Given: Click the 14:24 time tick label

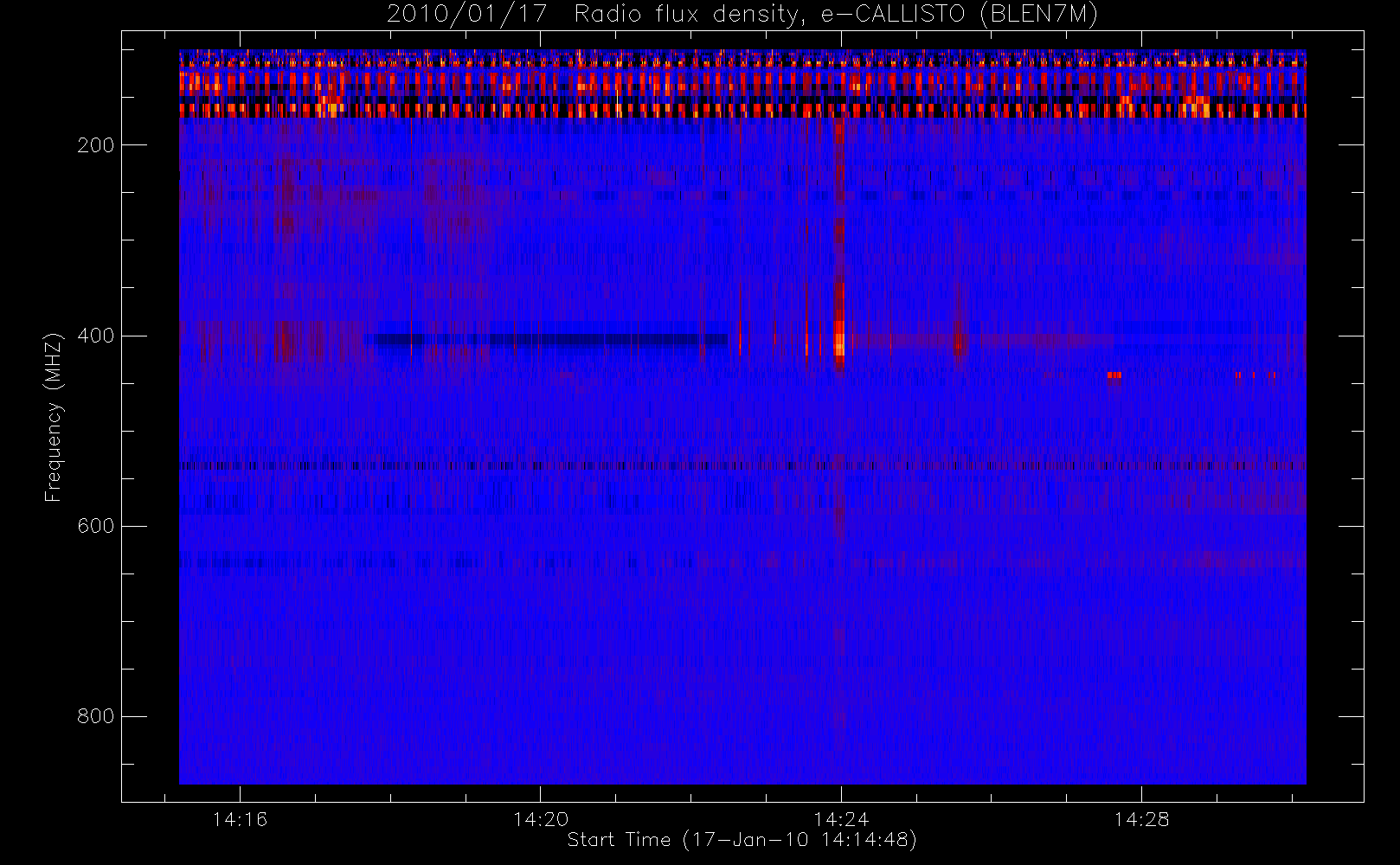Looking at the screenshot, I should pos(841,819).
